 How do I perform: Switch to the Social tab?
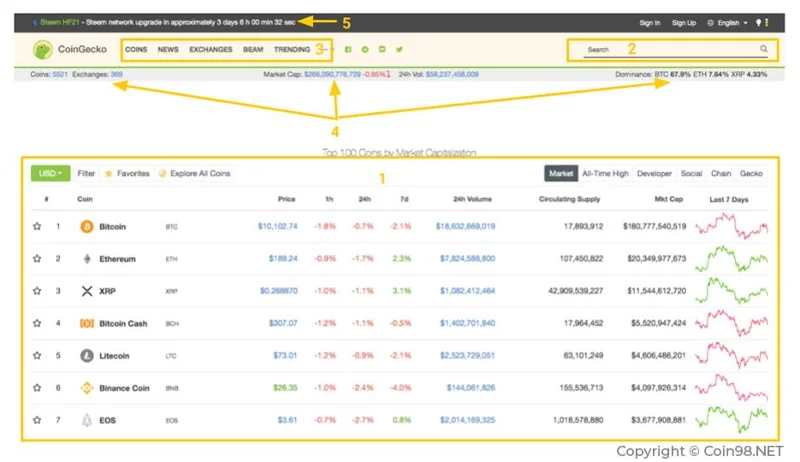pyautogui.click(x=691, y=173)
